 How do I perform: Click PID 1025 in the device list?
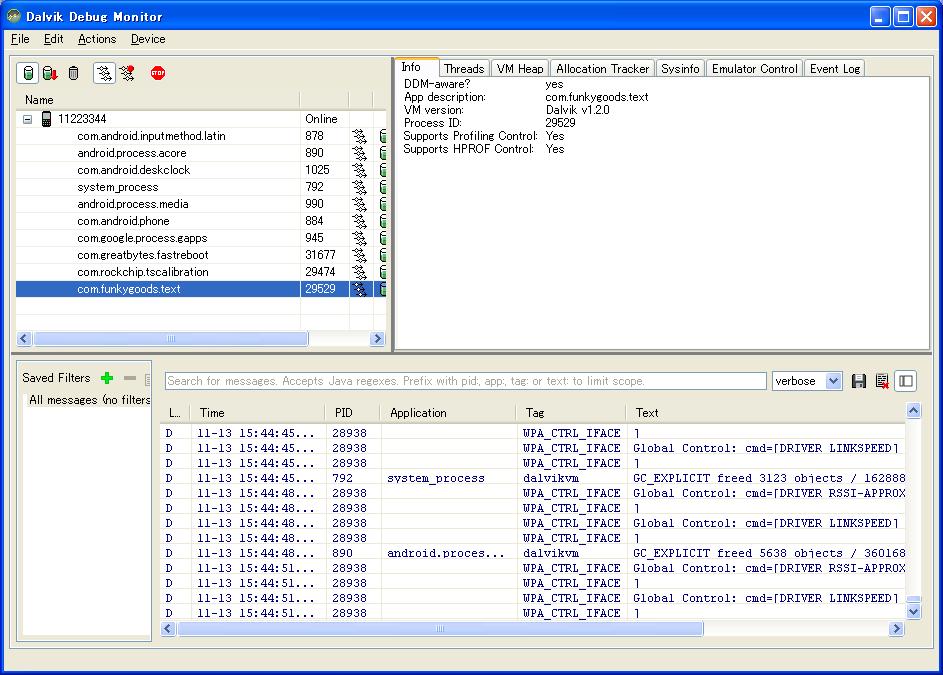pyautogui.click(x=317, y=170)
